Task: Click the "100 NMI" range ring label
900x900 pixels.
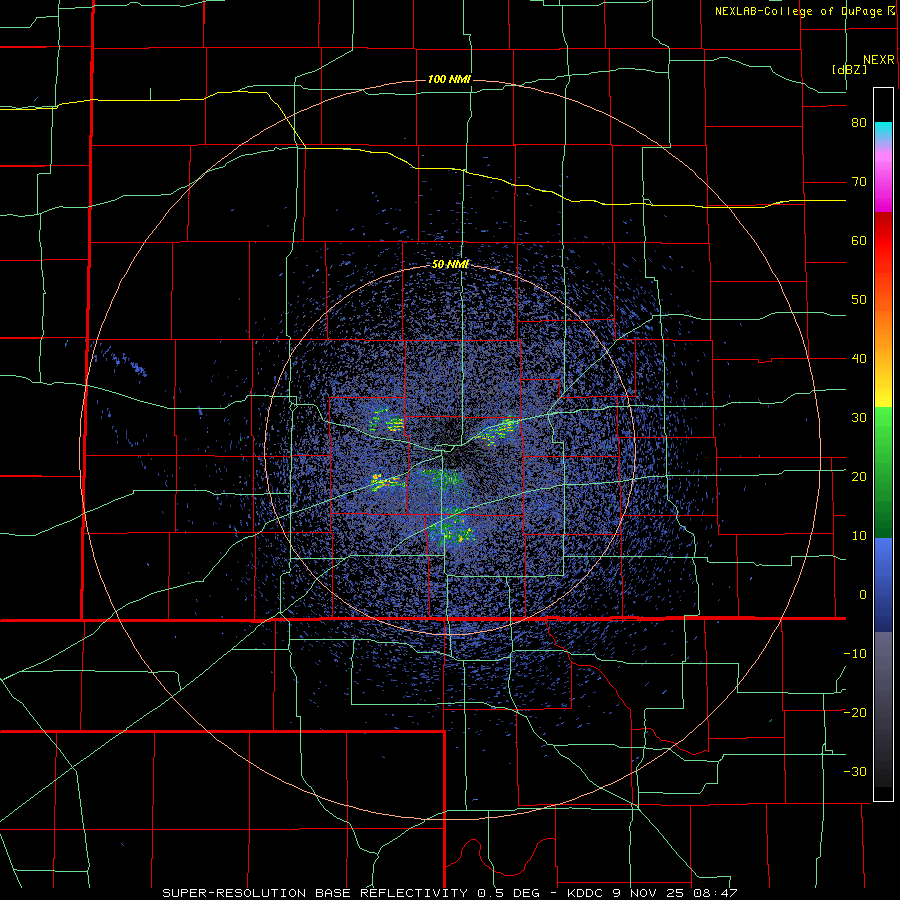Action: point(449,79)
